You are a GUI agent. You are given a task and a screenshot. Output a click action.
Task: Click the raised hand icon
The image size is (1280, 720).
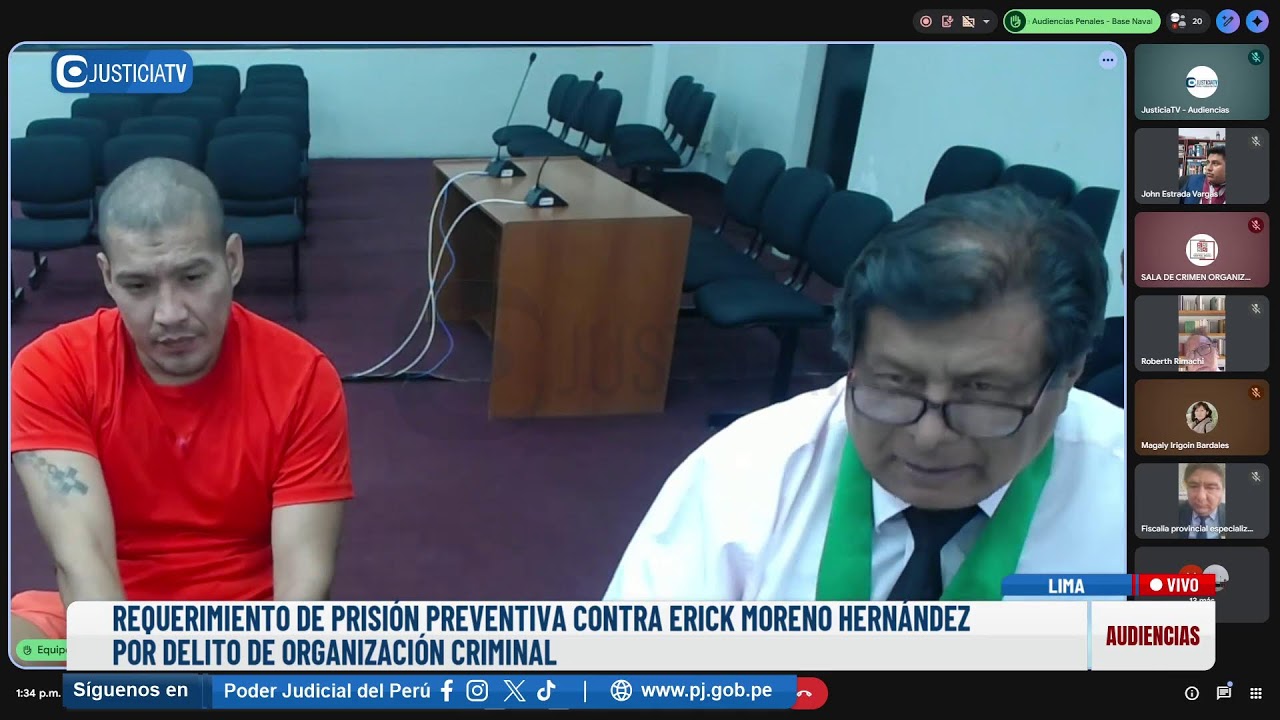[1016, 21]
